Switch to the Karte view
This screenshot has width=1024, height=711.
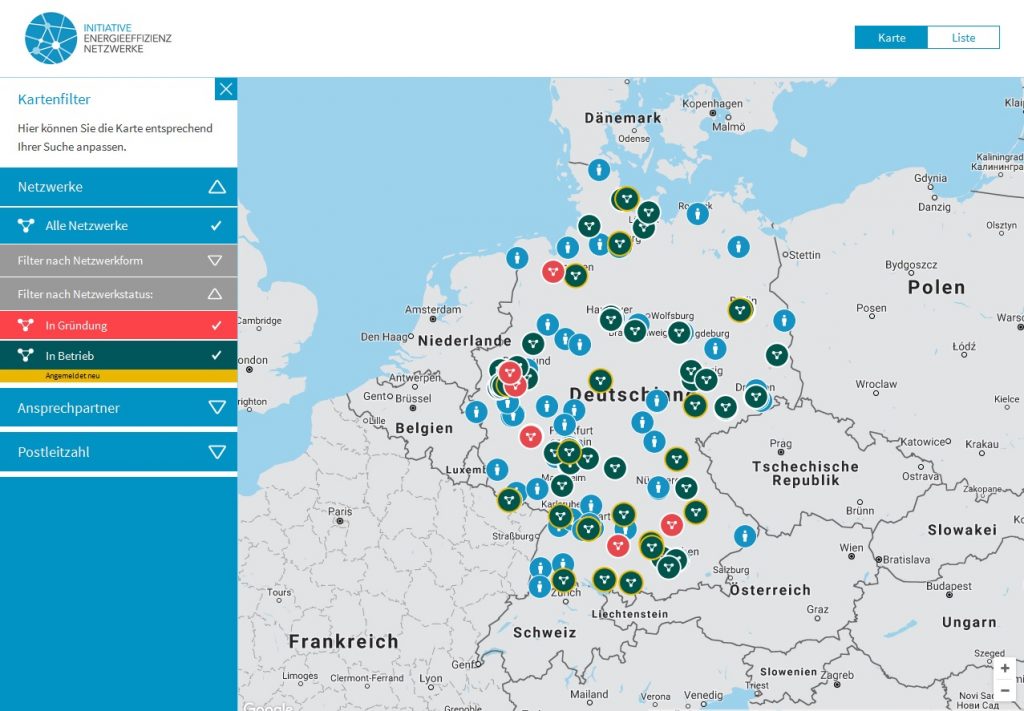pos(891,38)
